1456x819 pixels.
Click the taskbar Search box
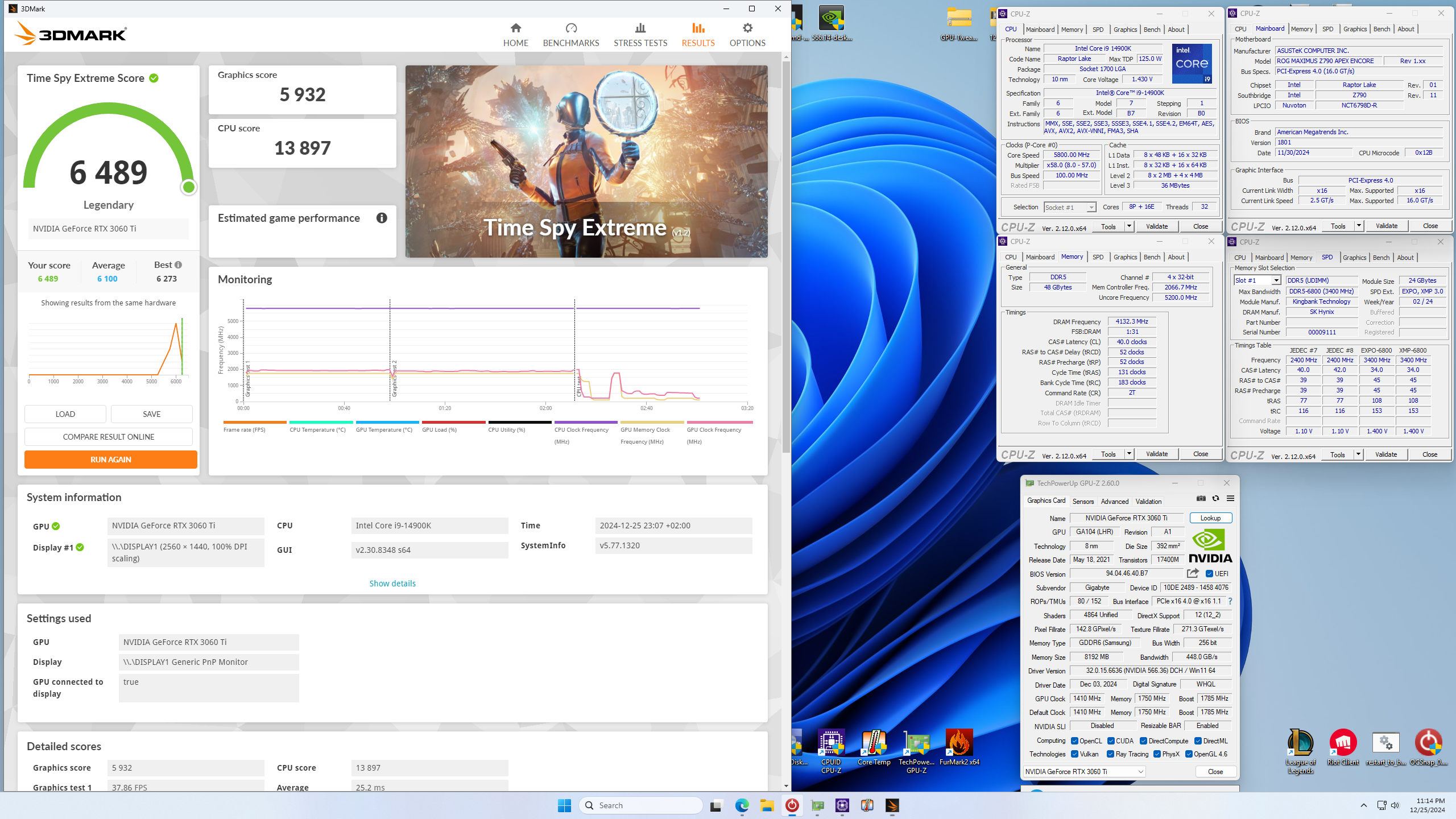640,805
